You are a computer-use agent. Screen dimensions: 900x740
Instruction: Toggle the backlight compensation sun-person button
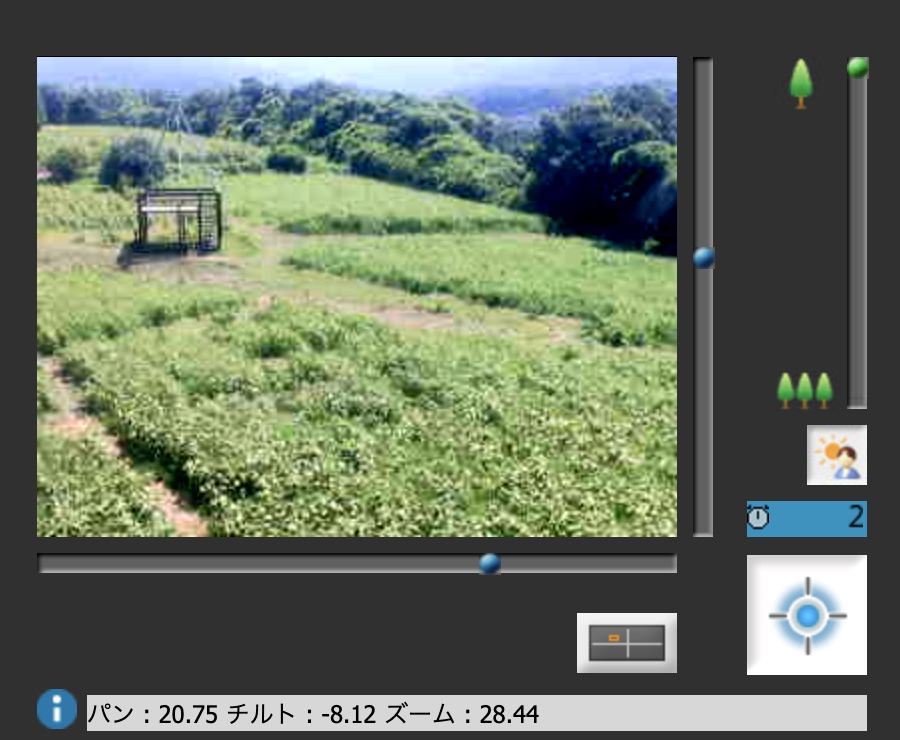point(837,455)
